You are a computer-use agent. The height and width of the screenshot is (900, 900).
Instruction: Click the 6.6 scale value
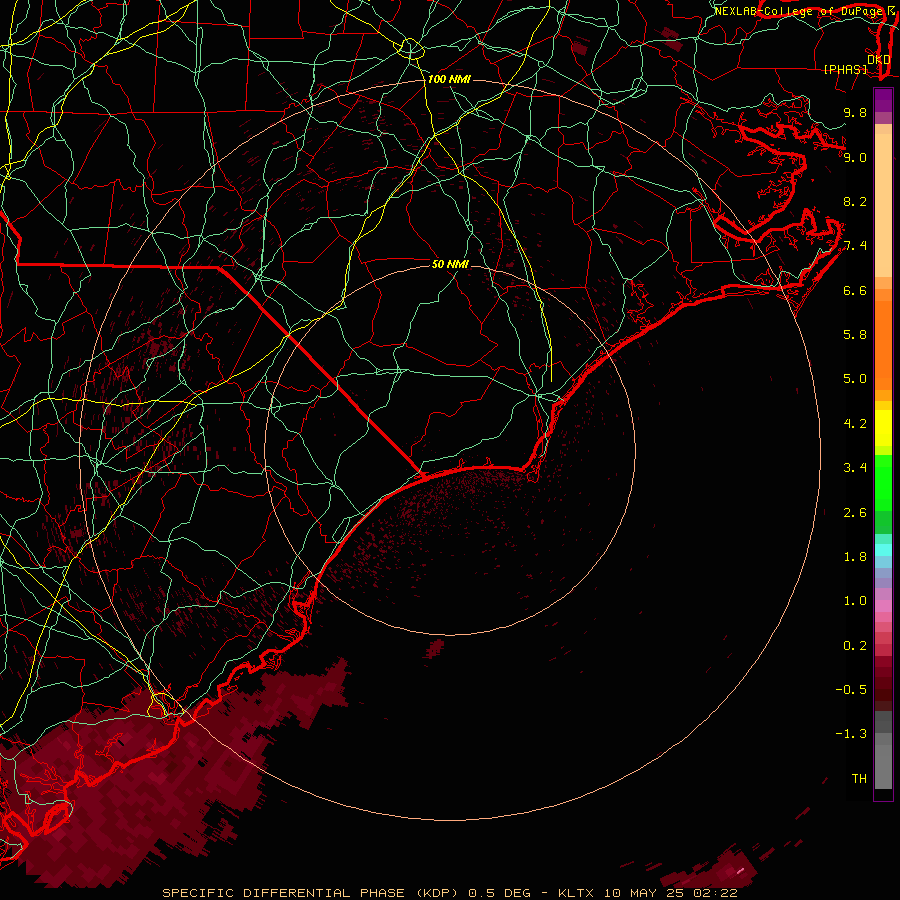pyautogui.click(x=855, y=290)
